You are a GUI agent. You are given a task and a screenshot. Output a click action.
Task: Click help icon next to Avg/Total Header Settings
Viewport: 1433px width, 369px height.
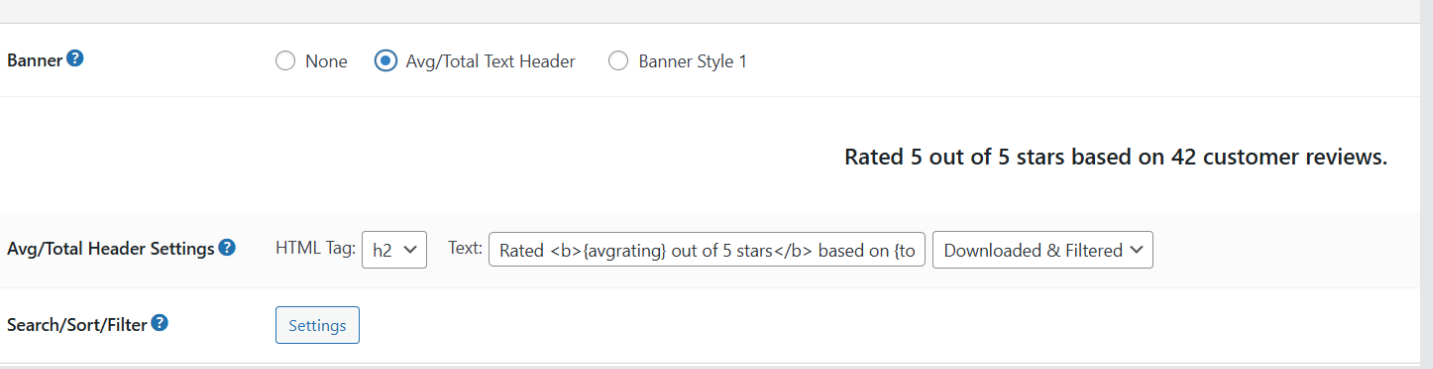click(227, 247)
